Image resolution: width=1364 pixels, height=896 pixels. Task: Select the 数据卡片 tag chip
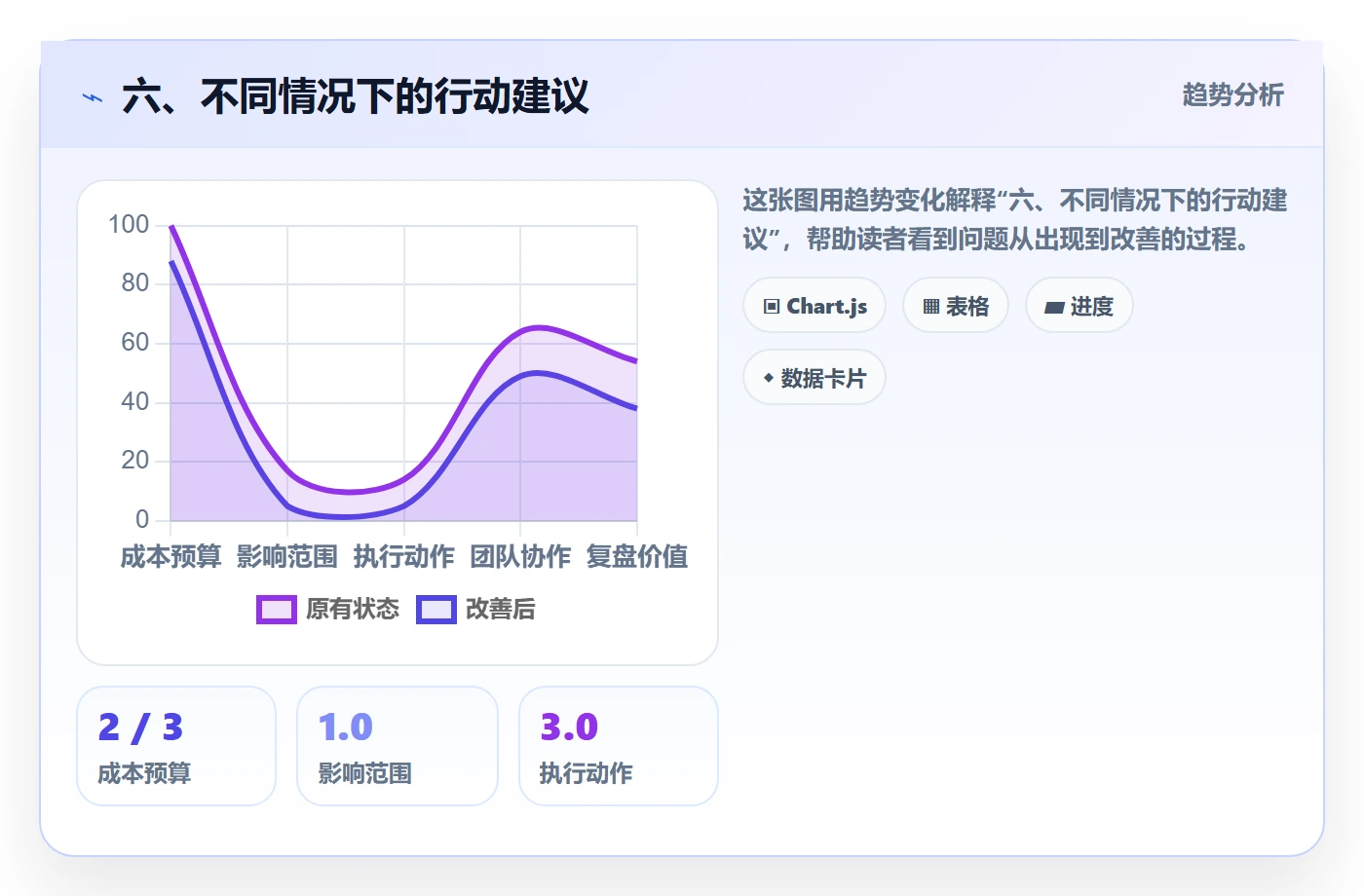click(x=815, y=378)
